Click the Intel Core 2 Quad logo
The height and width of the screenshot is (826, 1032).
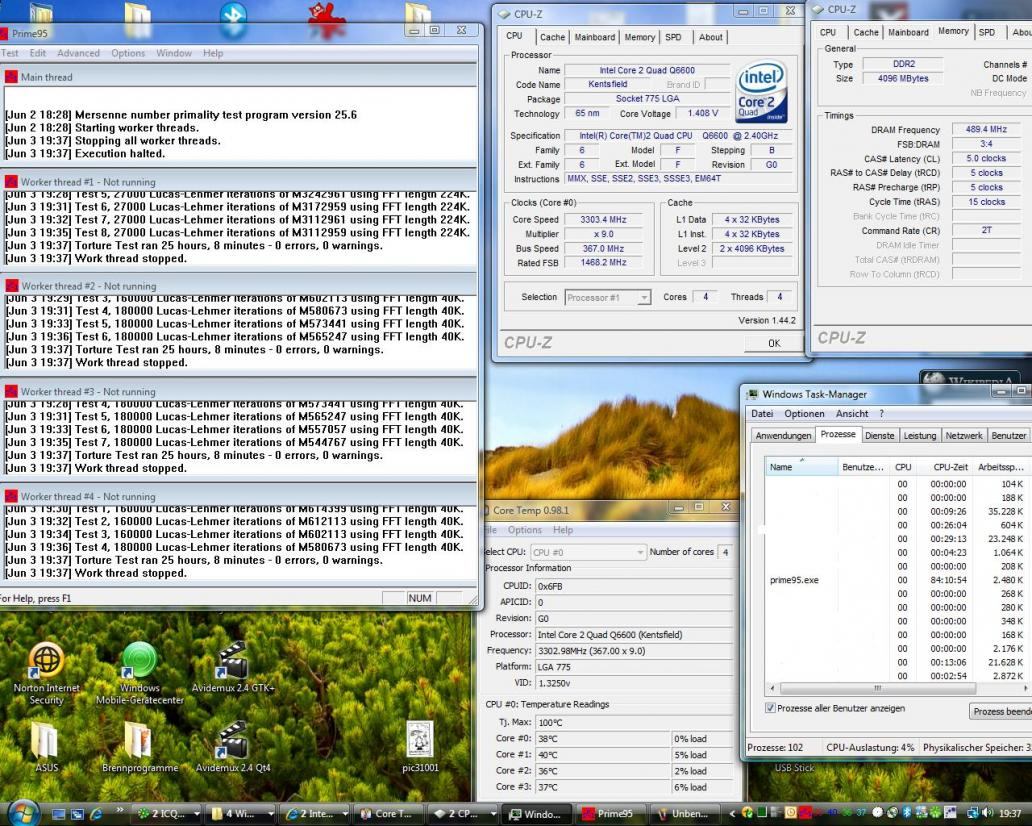coord(761,92)
